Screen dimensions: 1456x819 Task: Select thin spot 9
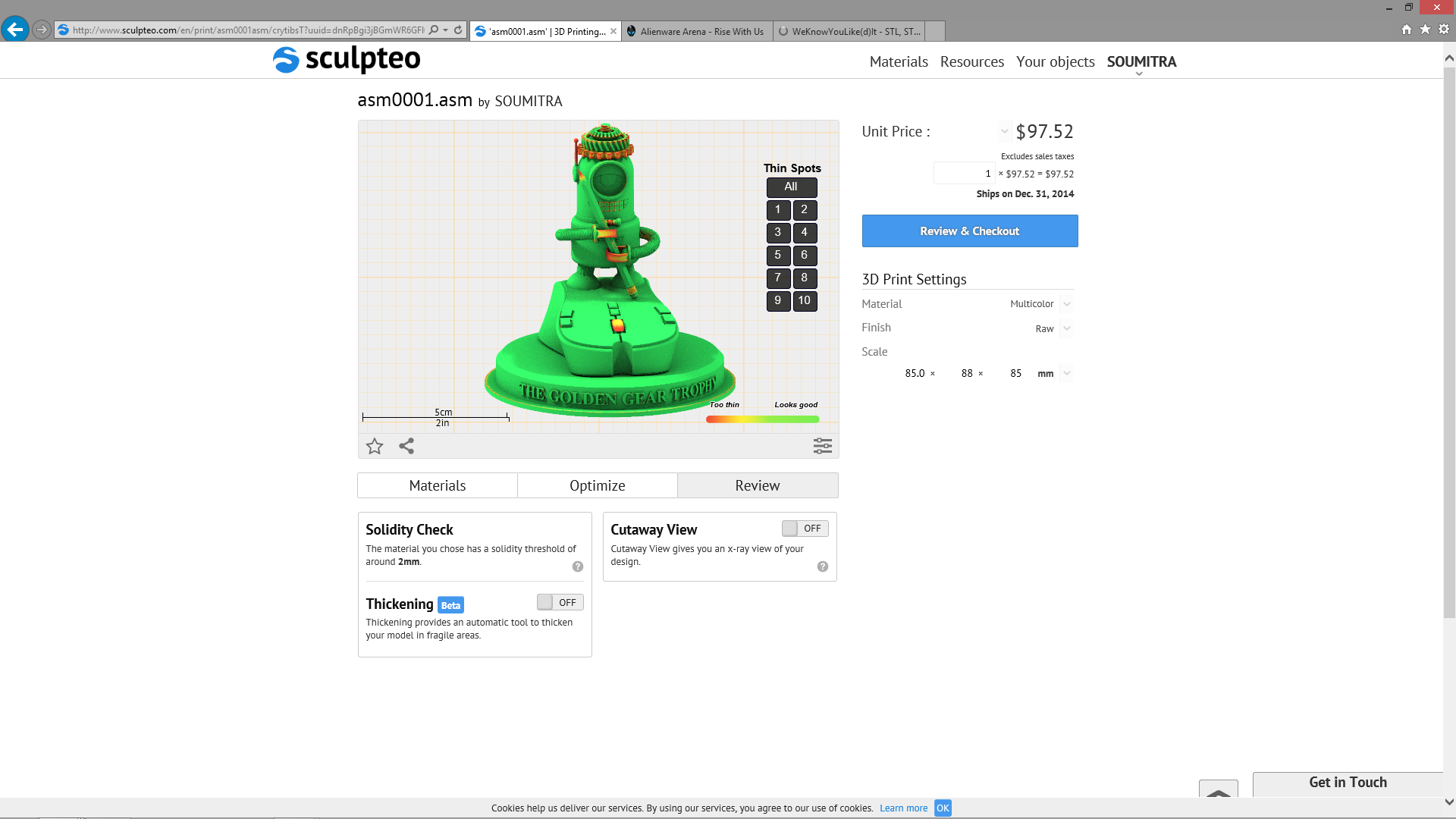pyautogui.click(x=778, y=301)
